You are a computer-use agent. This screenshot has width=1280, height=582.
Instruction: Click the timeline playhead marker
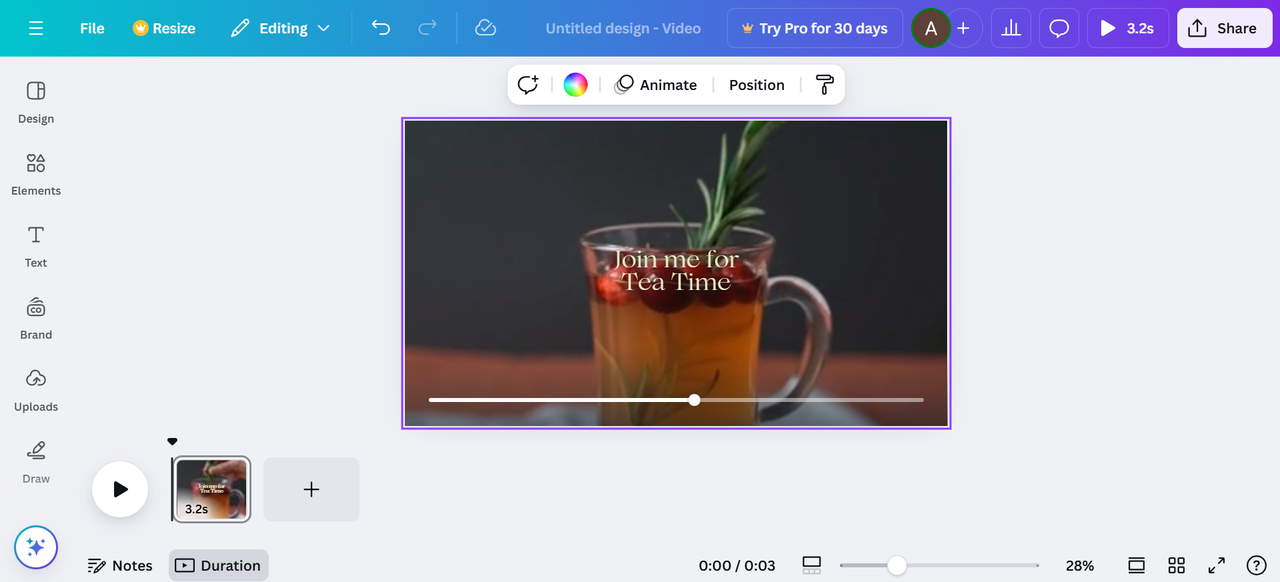[x=172, y=441]
